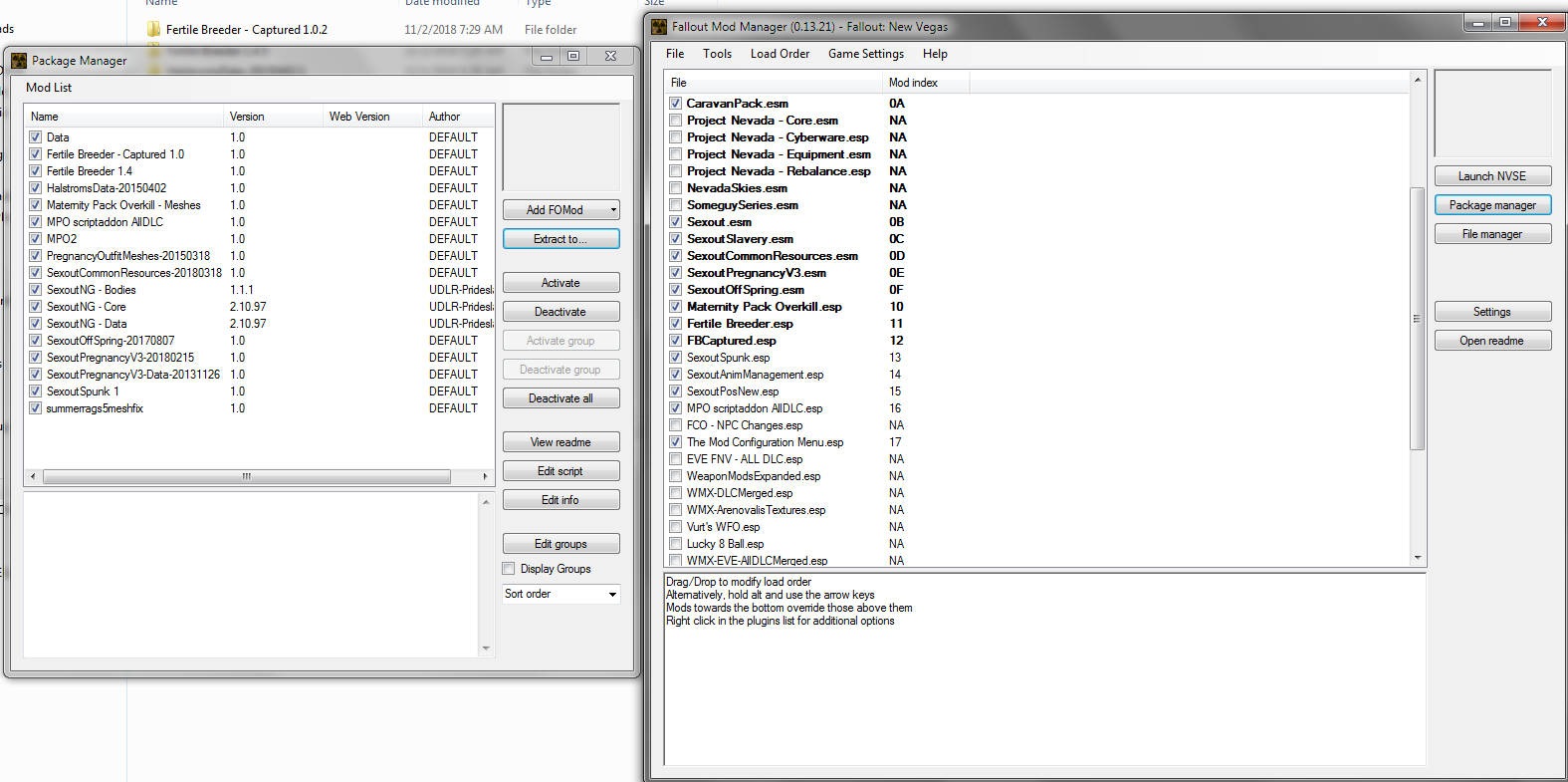1568x782 pixels.
Task: Click the Mod index column header
Action: [926, 83]
